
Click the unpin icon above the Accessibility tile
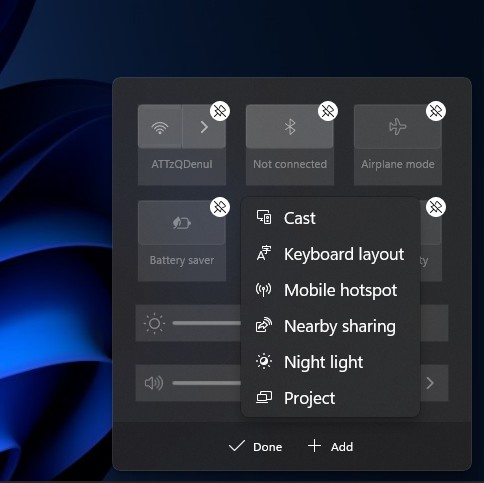pos(436,207)
